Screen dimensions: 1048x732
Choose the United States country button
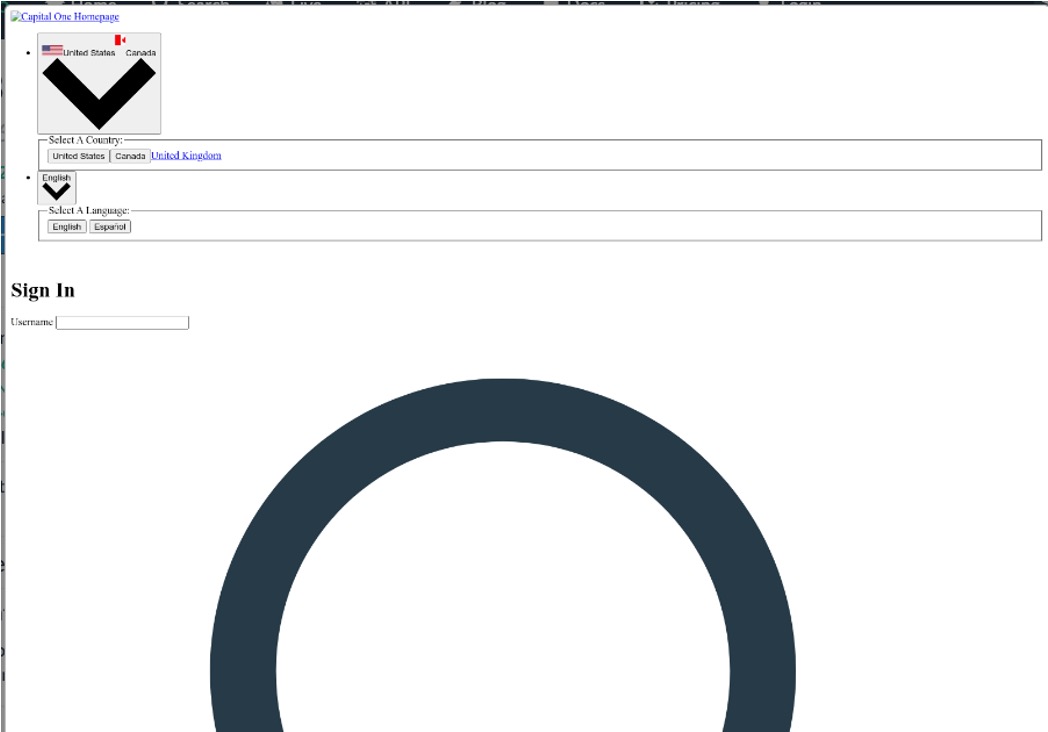(78, 156)
